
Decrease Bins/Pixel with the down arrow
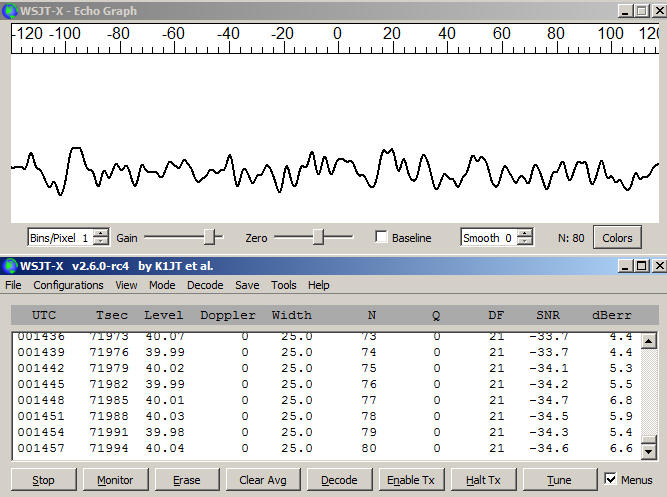pyautogui.click(x=100, y=241)
